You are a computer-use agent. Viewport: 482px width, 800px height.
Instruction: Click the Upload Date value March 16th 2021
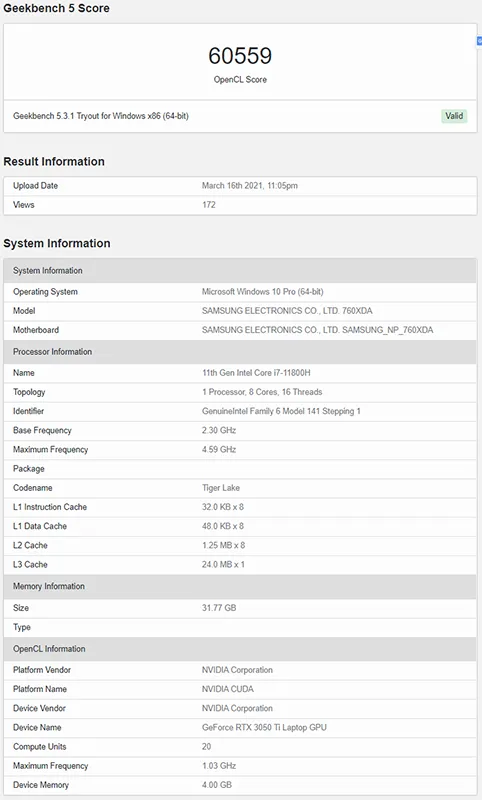pos(249,186)
